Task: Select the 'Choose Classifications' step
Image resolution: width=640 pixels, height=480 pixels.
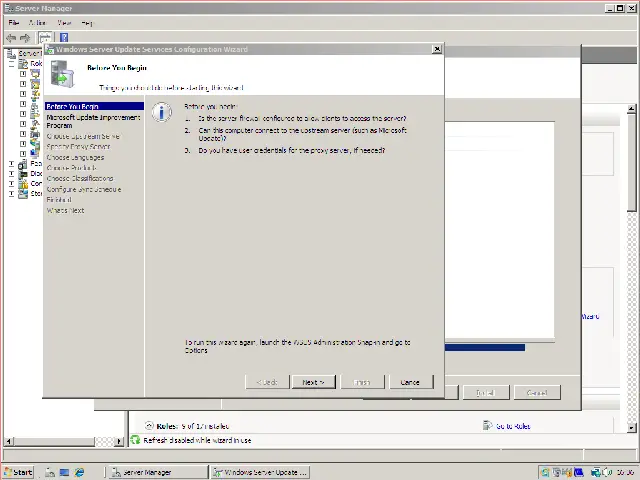Action: 80,178
